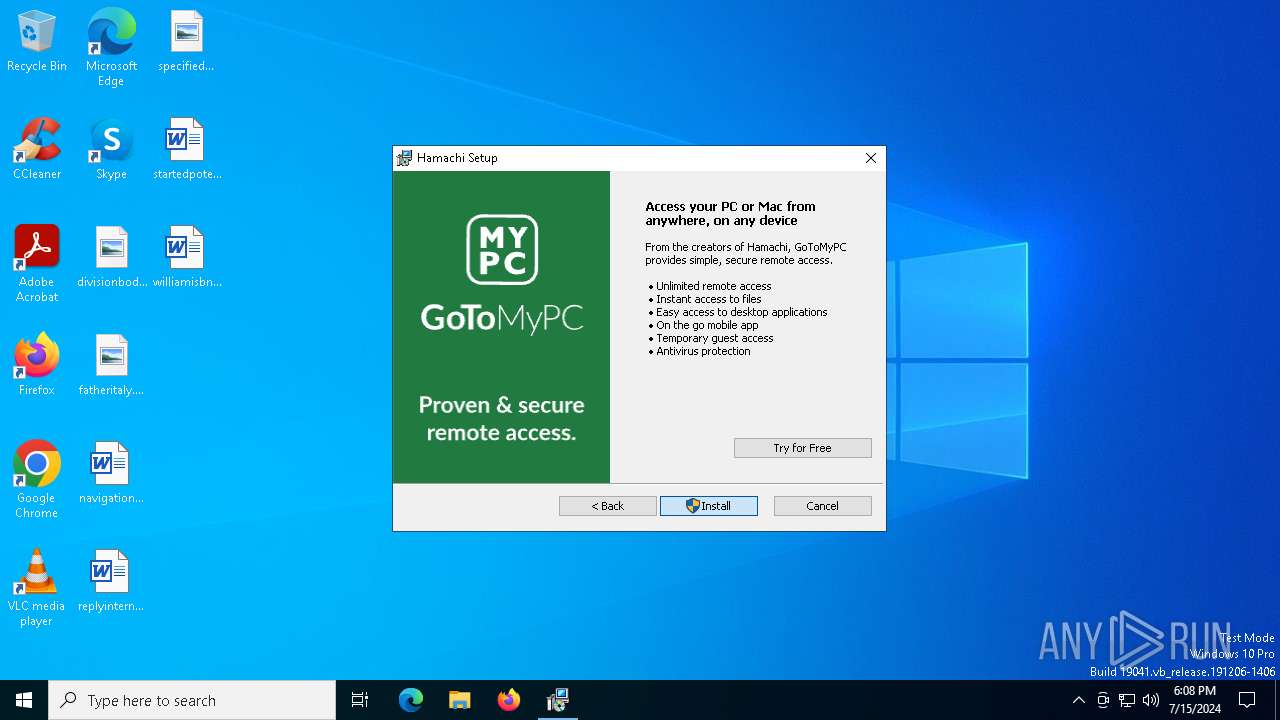Click the 'Proven & secure remote access.' text
Viewport: 1280px width, 720px height.
click(501, 419)
